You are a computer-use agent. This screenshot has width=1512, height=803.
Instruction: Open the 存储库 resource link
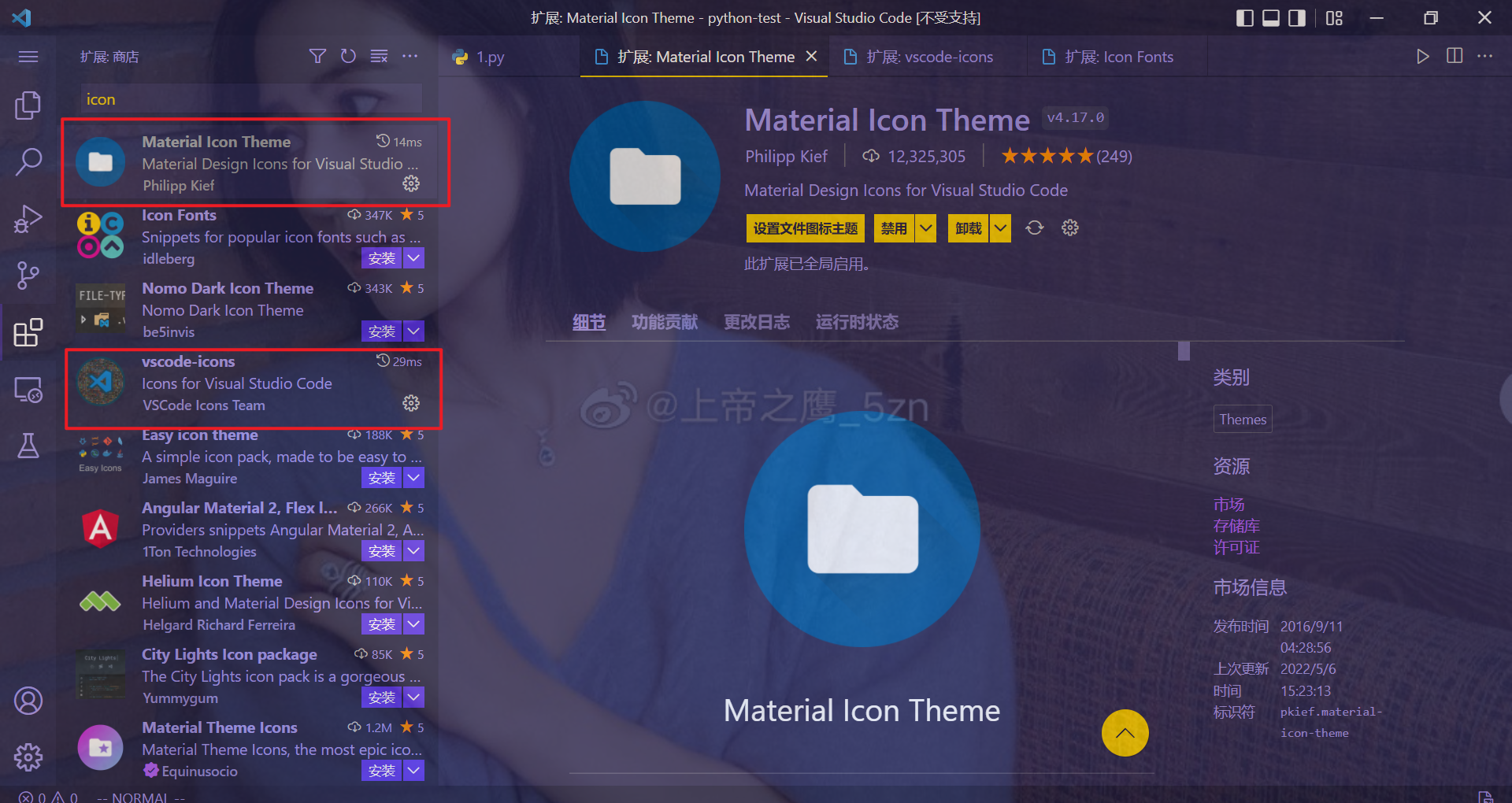click(x=1236, y=525)
